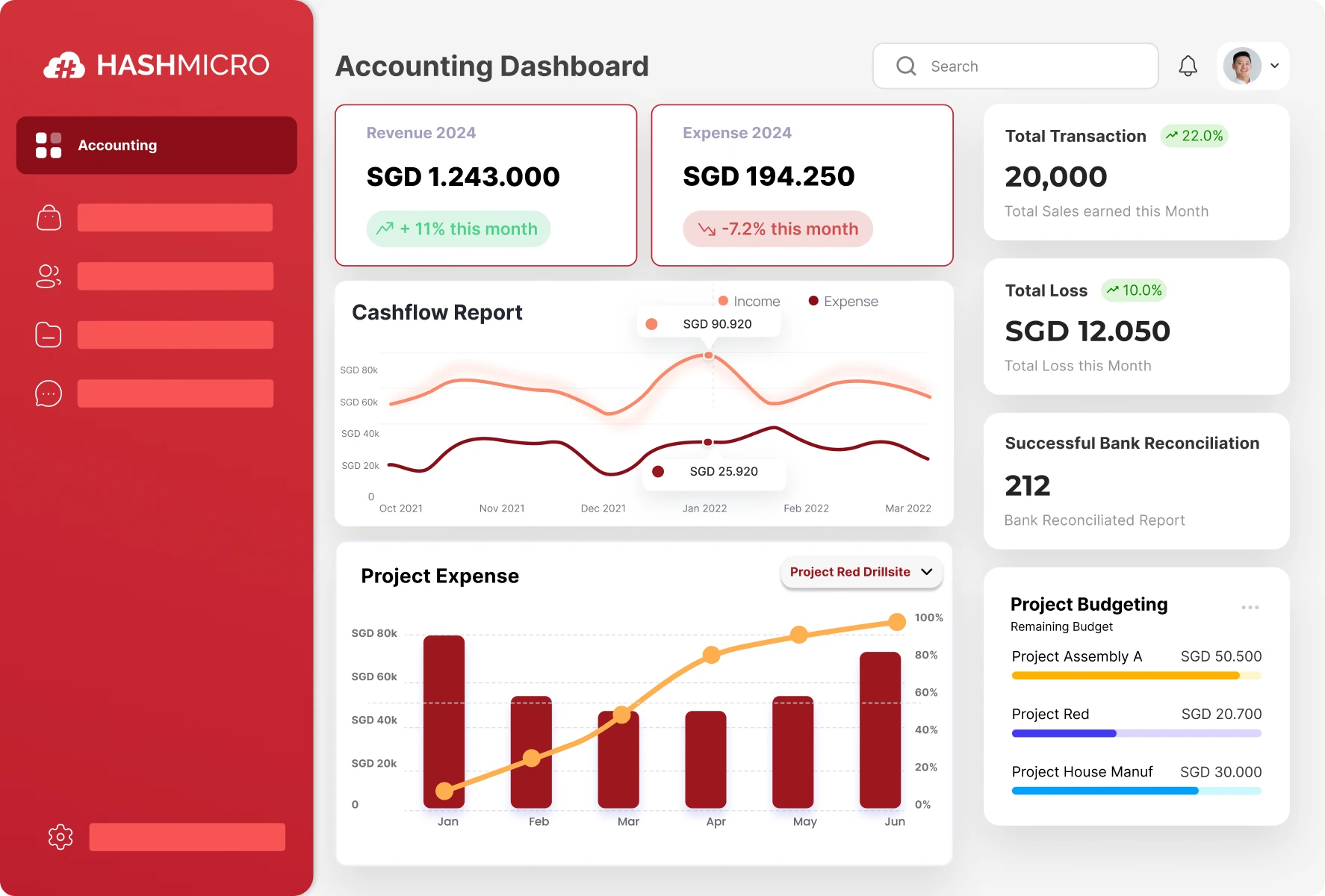Select the folder sidebar icon

click(x=49, y=335)
